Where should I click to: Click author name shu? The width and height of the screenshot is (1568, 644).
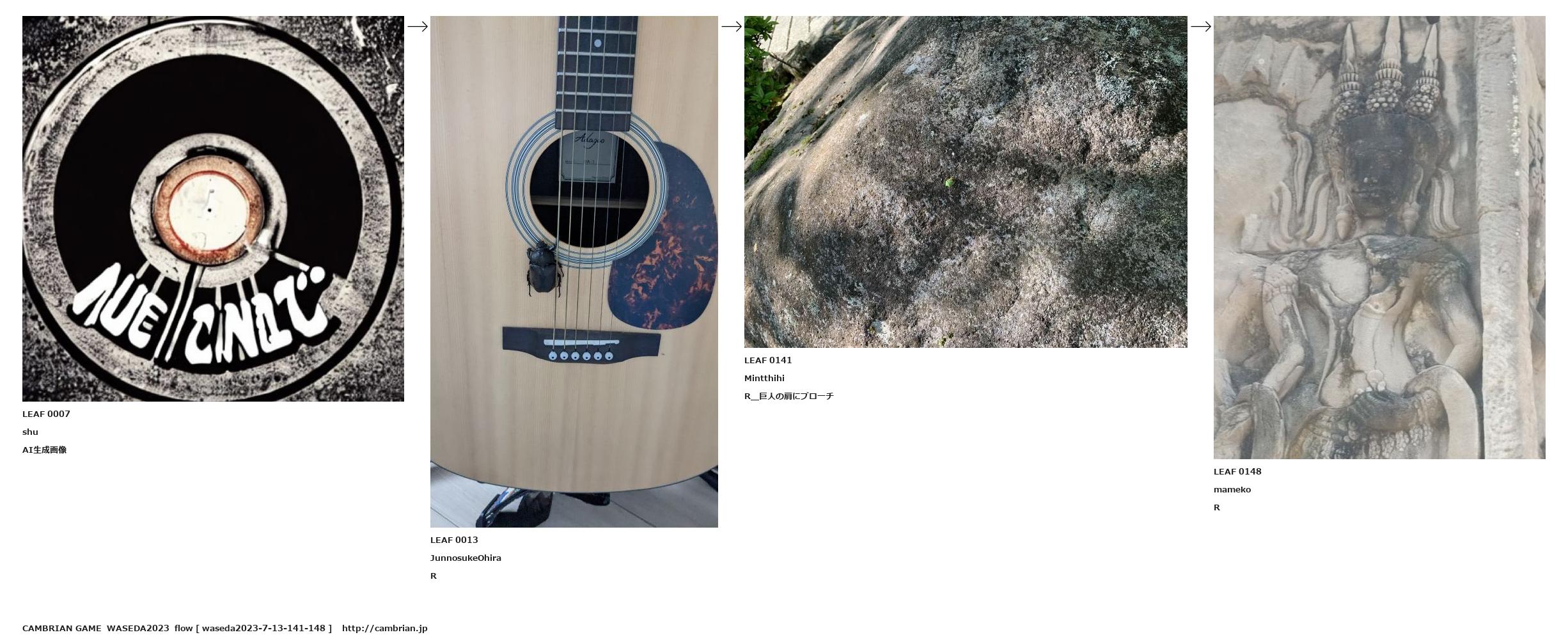point(30,432)
